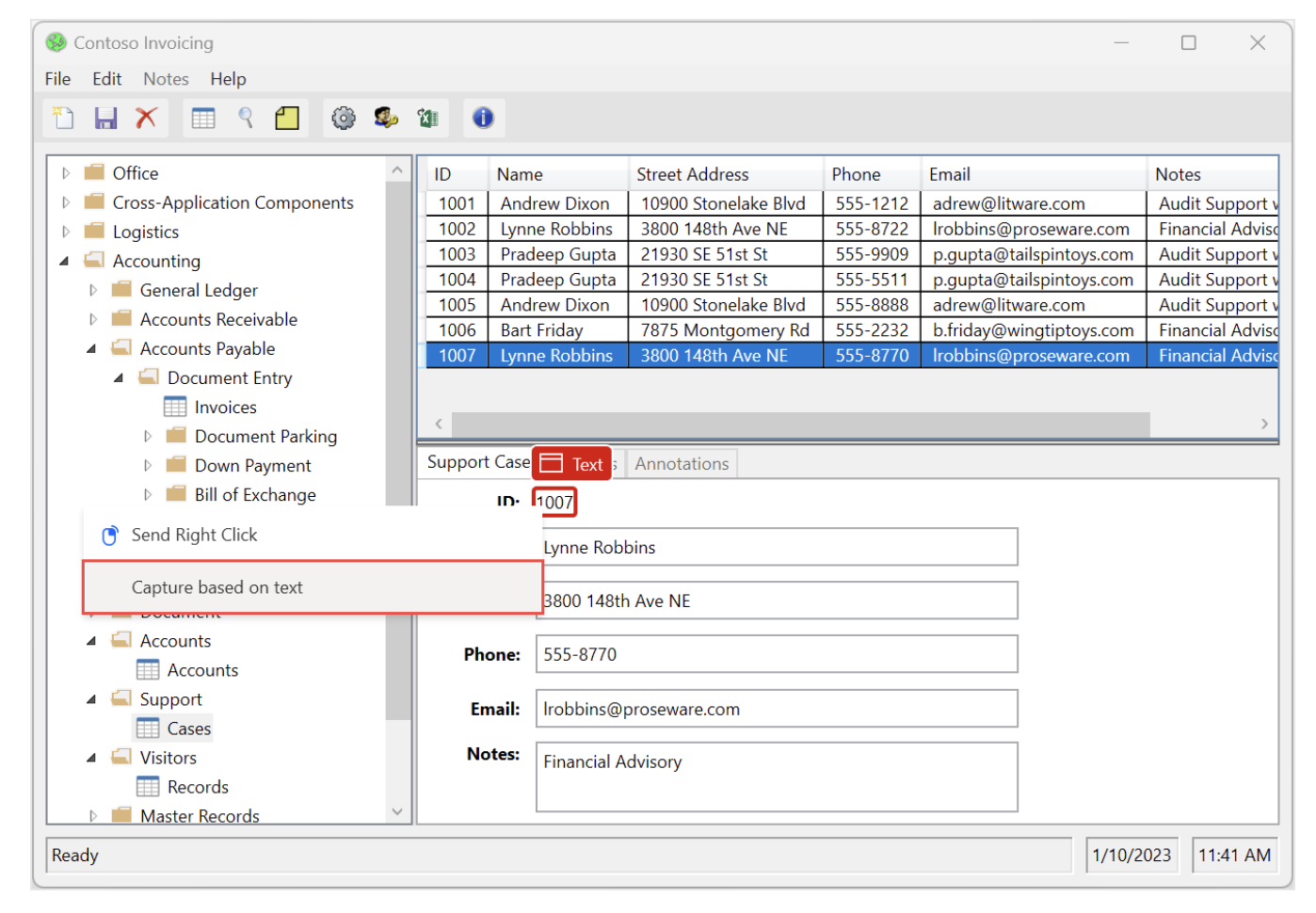Click the user key toolbar icon
Screen dimensions: 1316x913
[x=386, y=118]
